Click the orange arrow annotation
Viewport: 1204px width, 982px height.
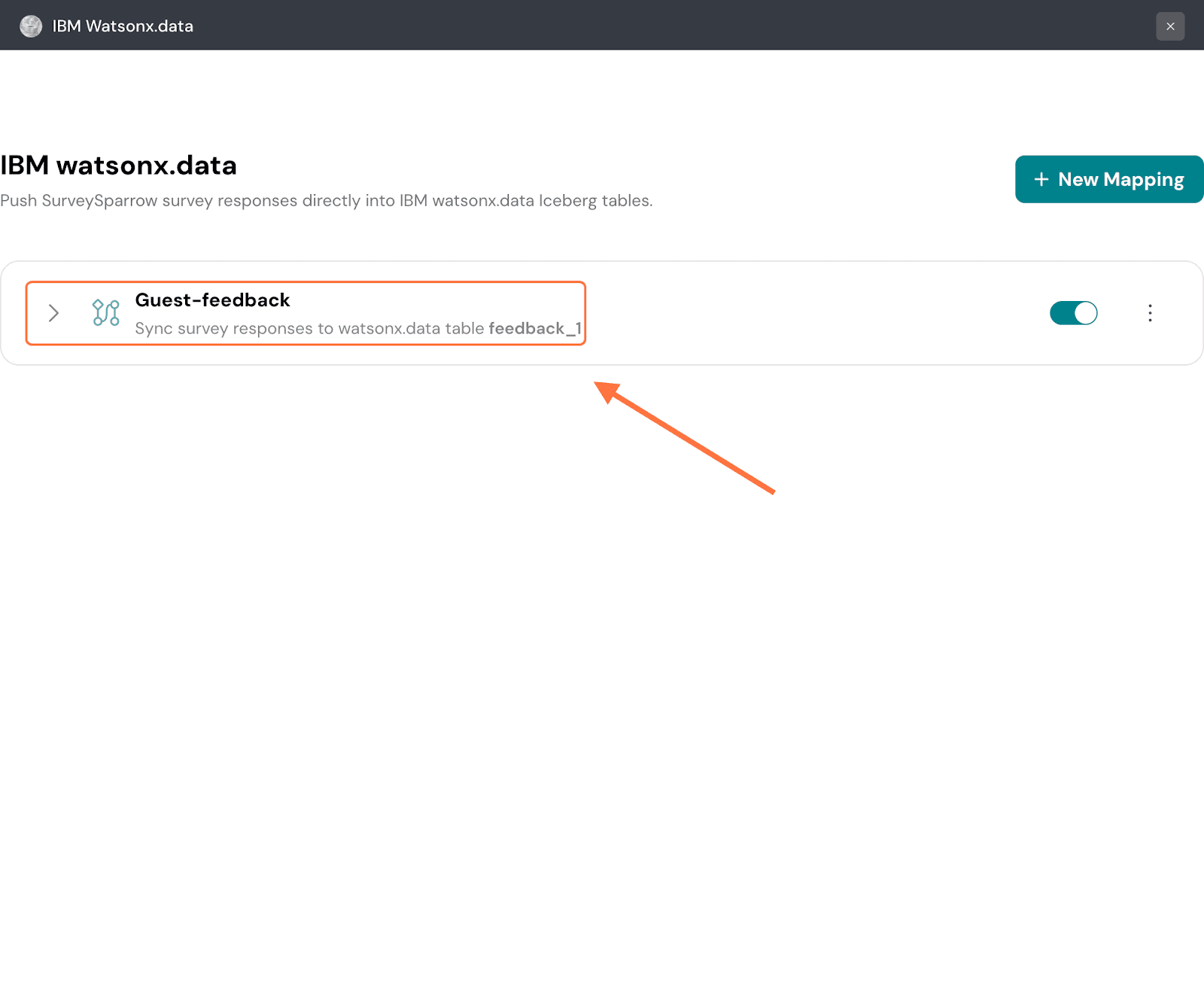tap(685, 438)
